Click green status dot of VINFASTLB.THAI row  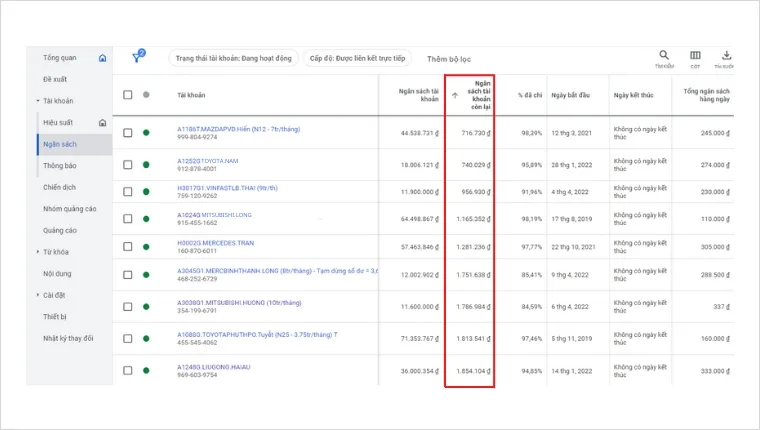pos(146,191)
